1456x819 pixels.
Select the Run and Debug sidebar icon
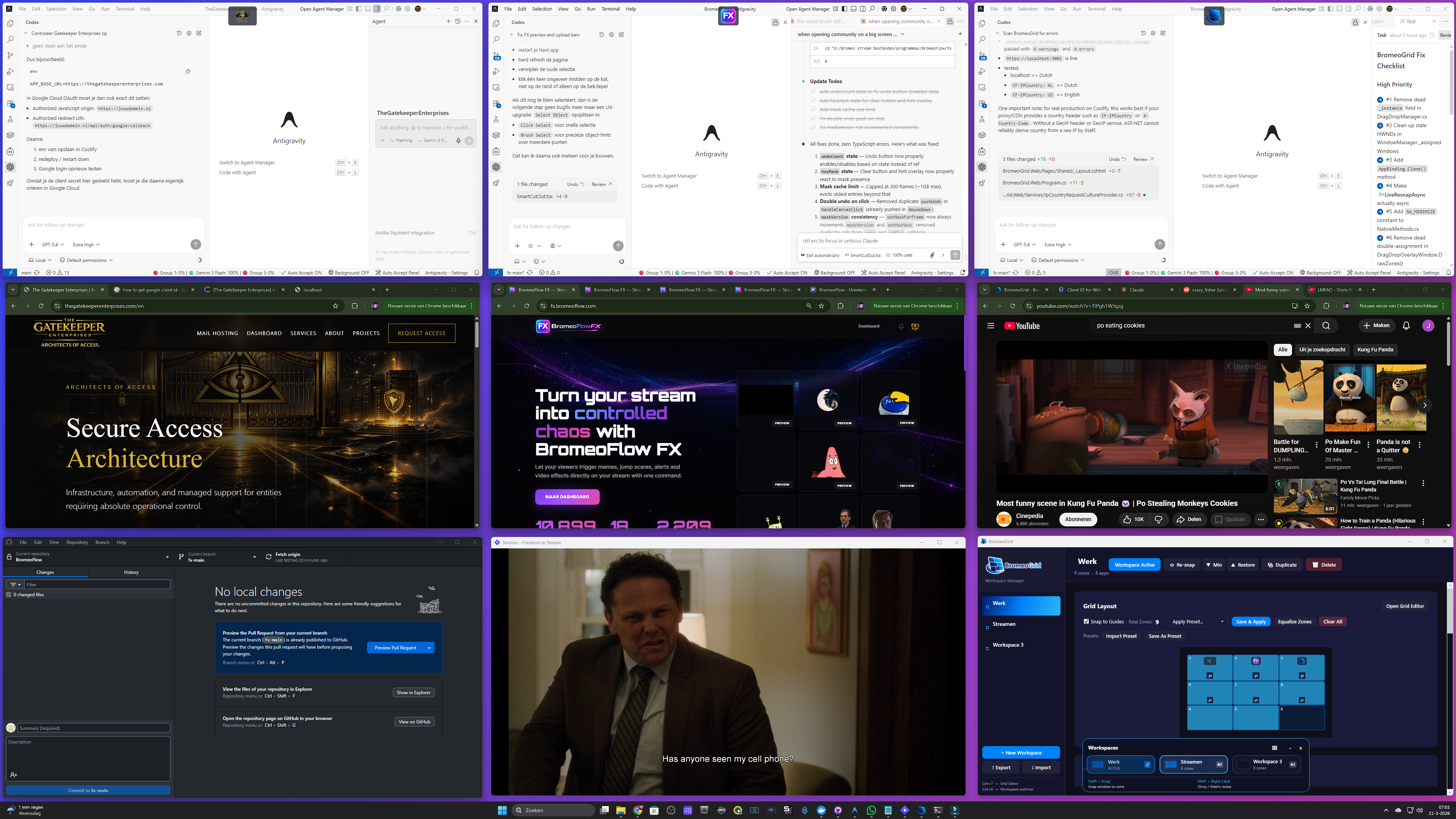pyautogui.click(x=10, y=71)
